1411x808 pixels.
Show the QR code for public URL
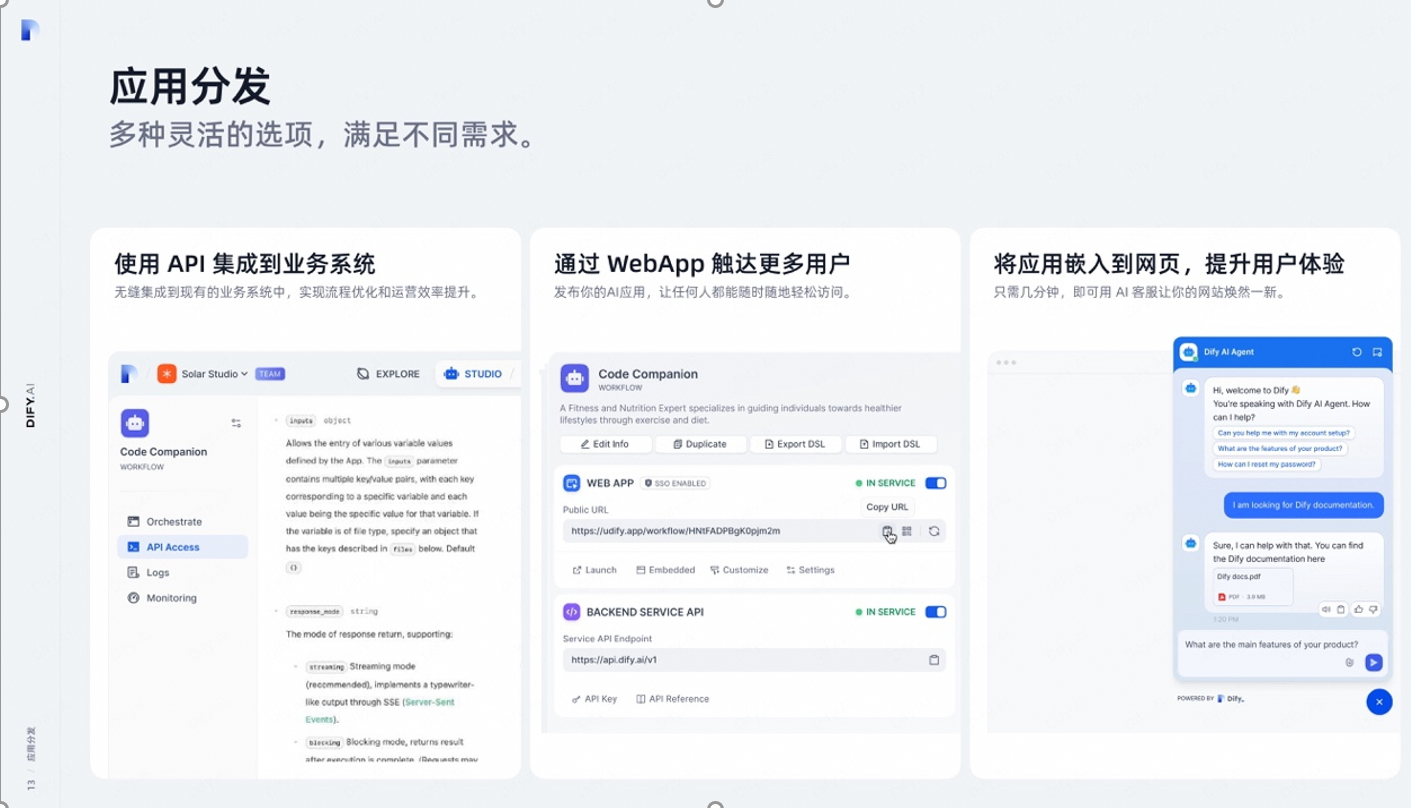tap(907, 531)
